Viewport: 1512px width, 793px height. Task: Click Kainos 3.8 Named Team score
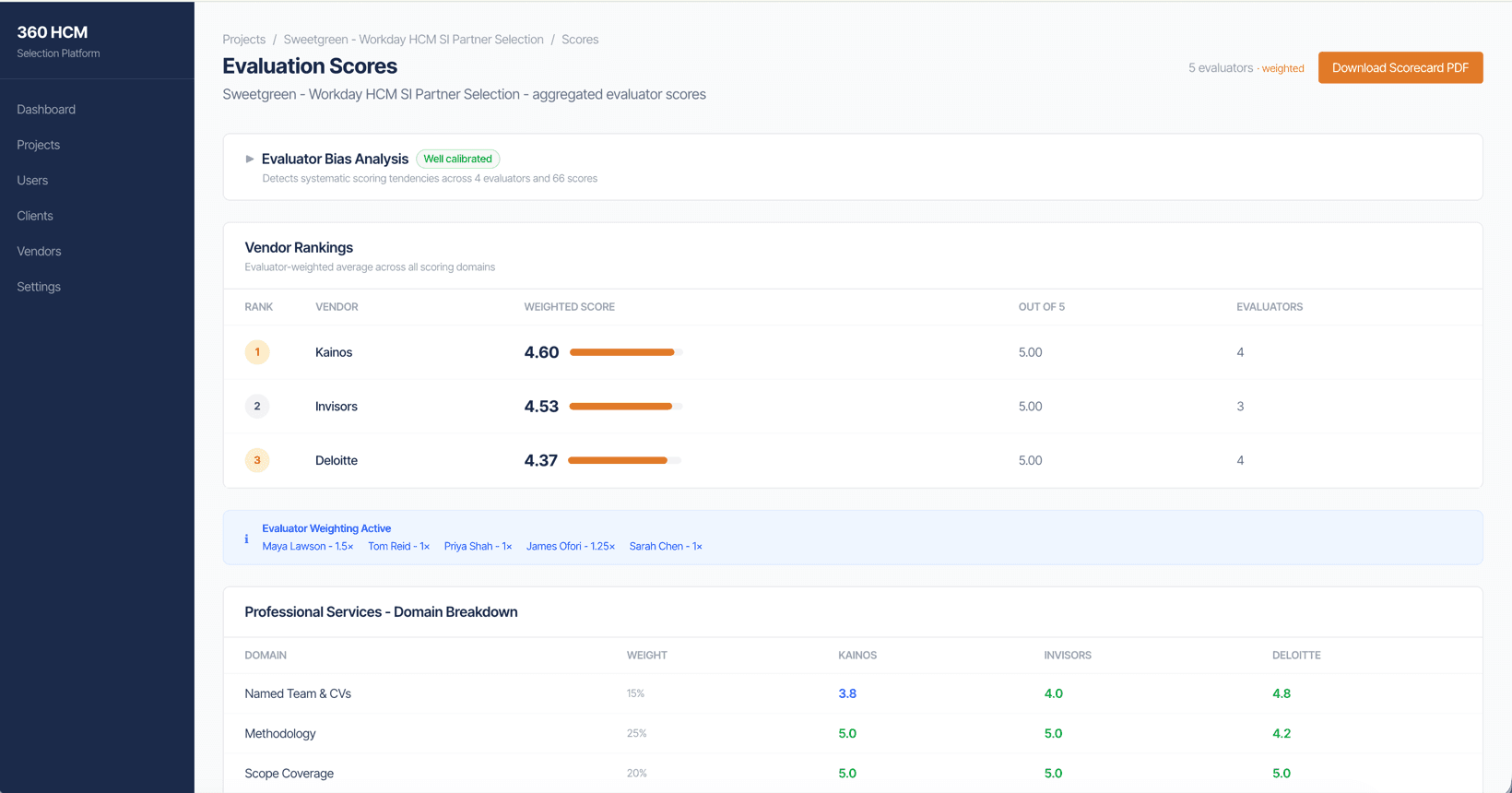click(x=847, y=693)
